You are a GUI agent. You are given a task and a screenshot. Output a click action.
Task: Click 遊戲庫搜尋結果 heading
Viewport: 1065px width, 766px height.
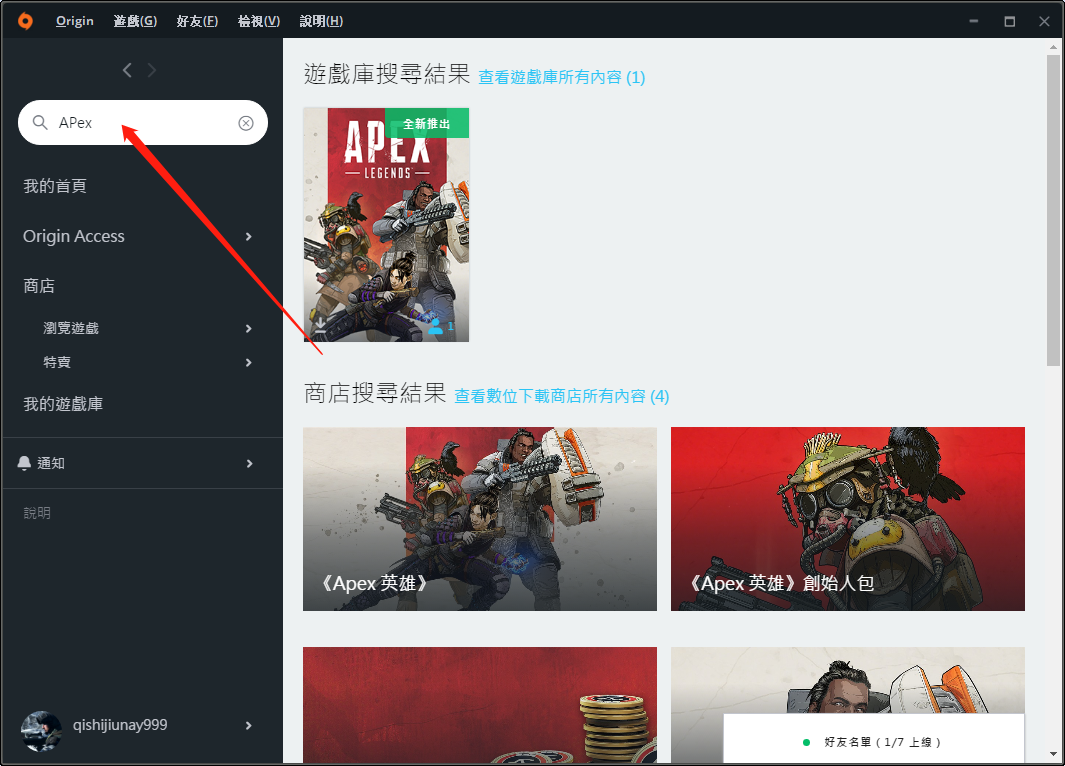click(387, 74)
